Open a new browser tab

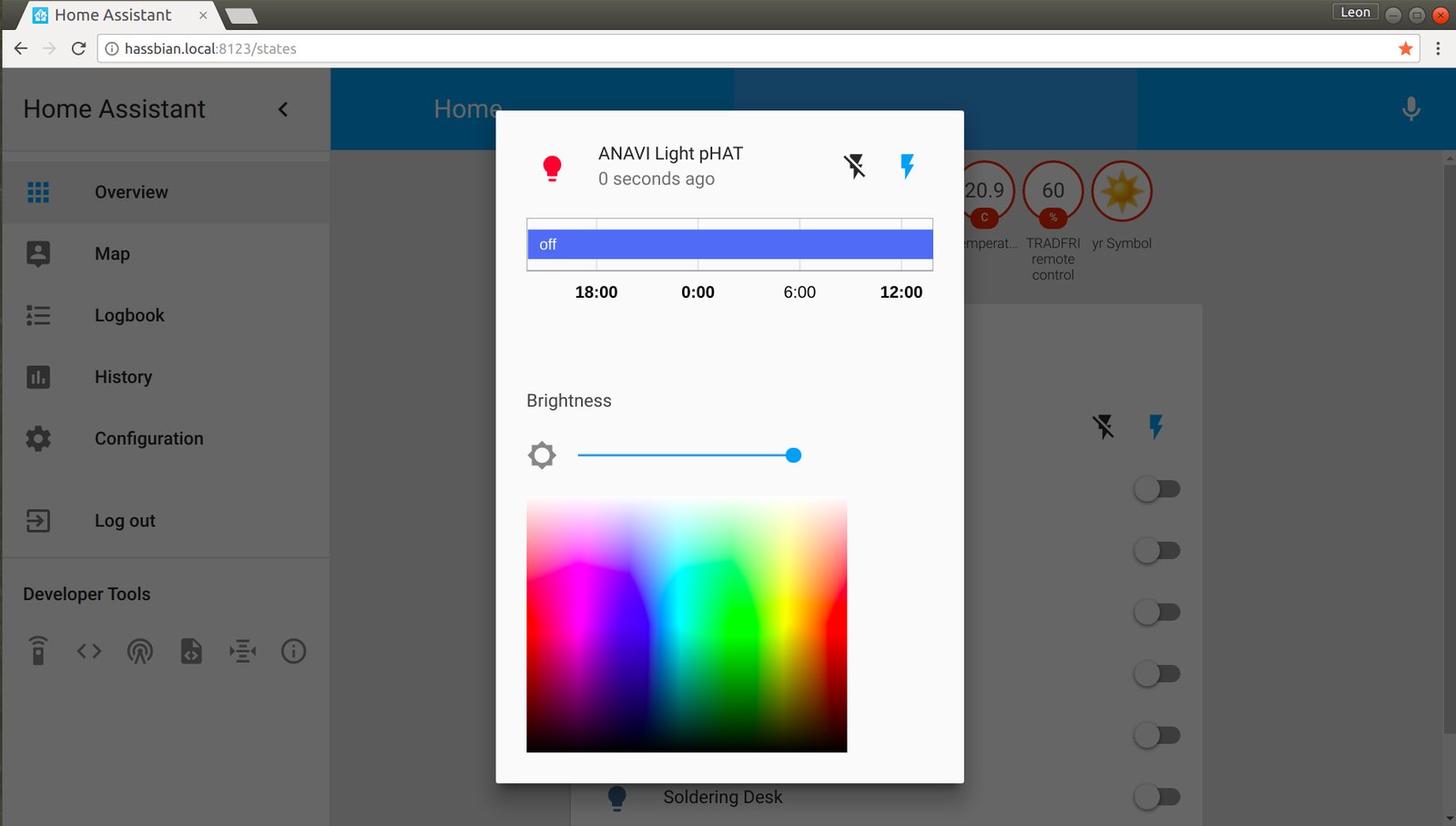[241, 15]
